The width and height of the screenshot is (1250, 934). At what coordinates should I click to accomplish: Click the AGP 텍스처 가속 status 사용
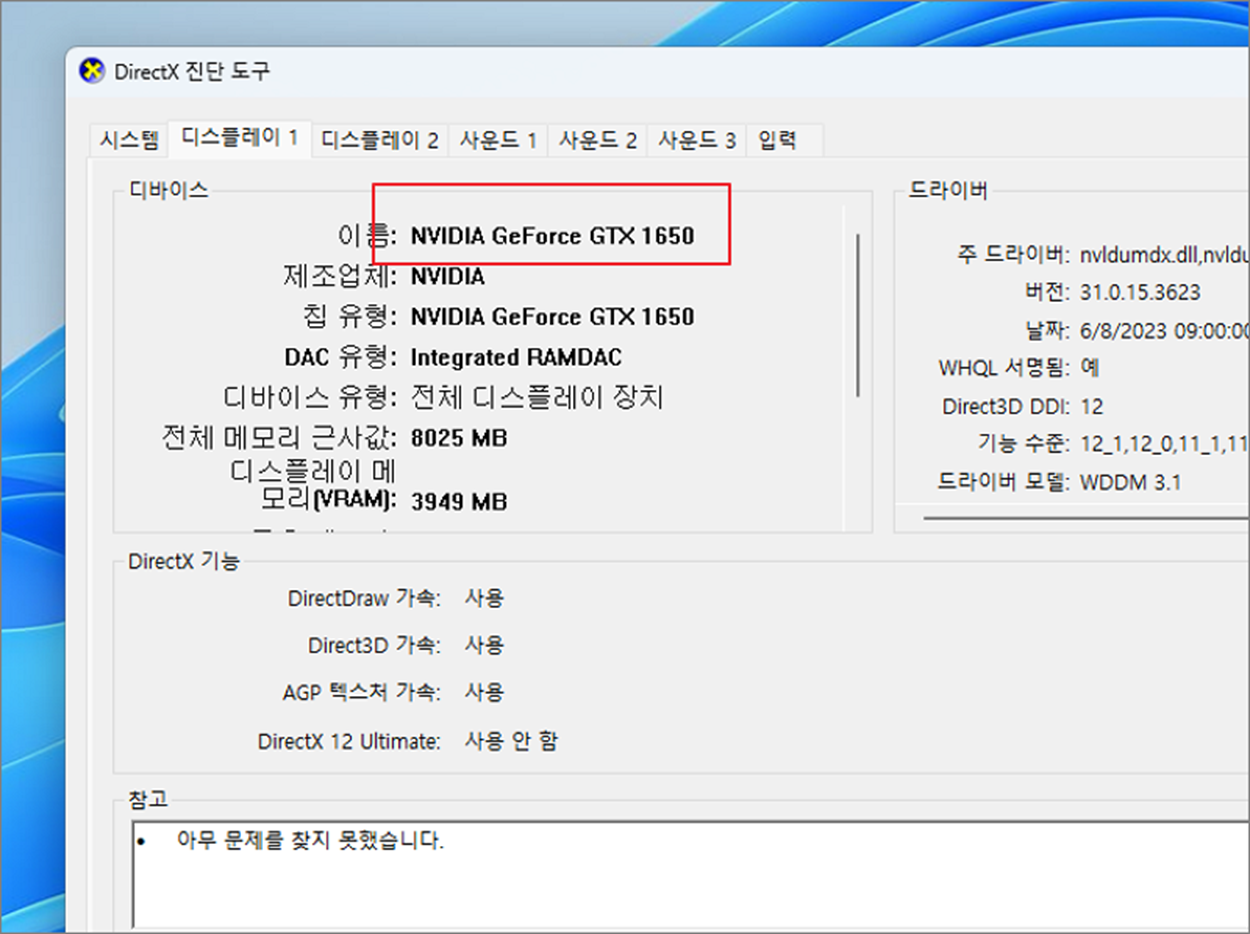484,692
